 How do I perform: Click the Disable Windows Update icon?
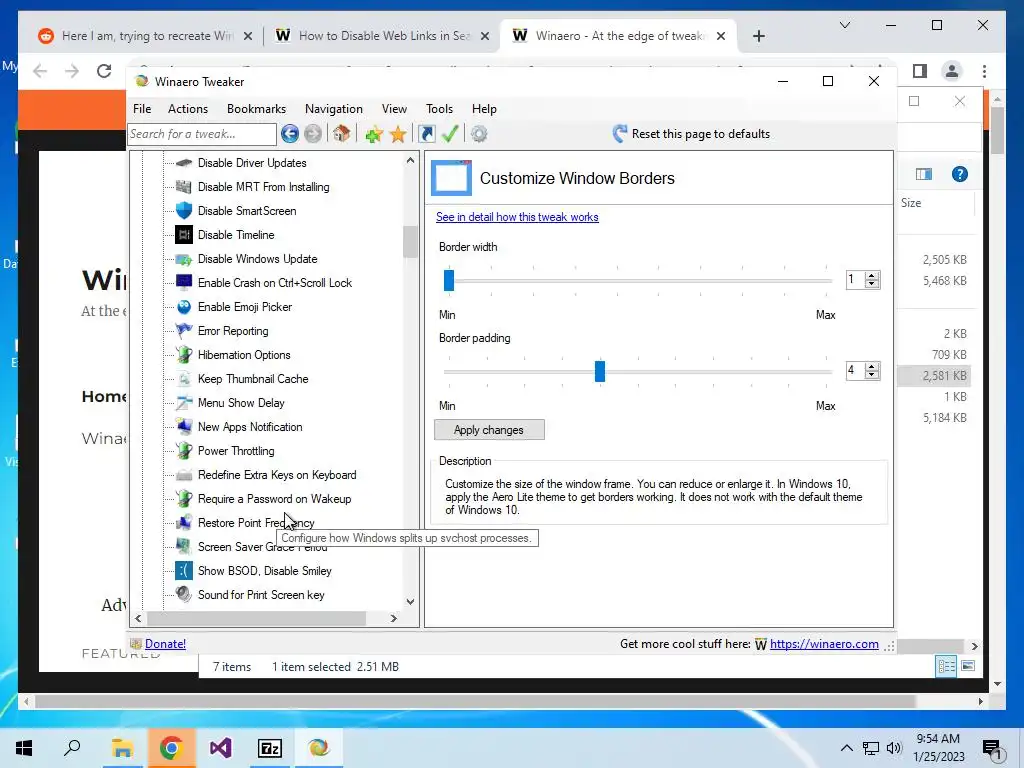pos(184,259)
